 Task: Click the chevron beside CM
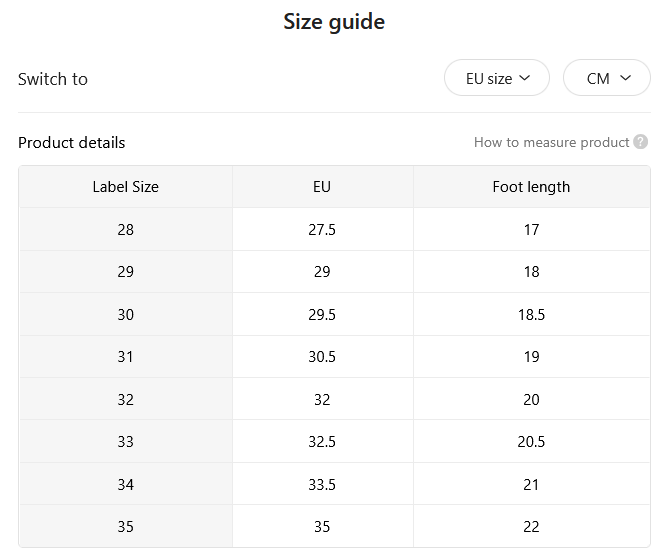pos(626,78)
